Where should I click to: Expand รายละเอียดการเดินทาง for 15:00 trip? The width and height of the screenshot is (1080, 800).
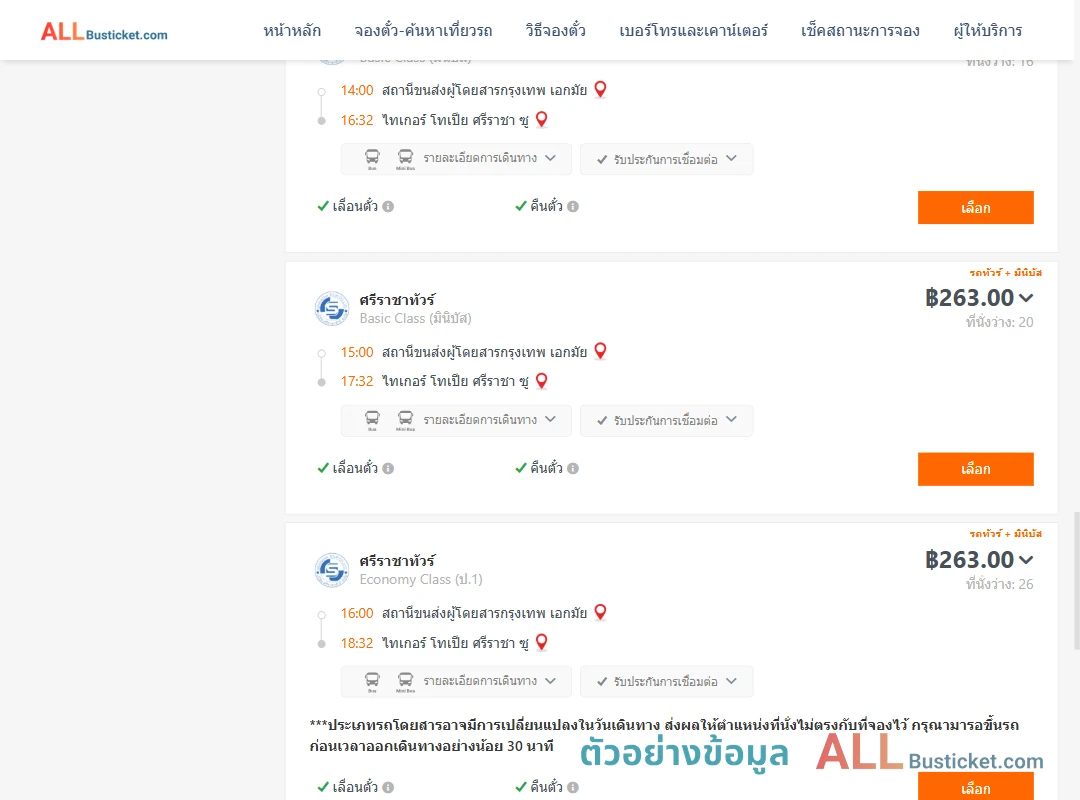[456, 420]
